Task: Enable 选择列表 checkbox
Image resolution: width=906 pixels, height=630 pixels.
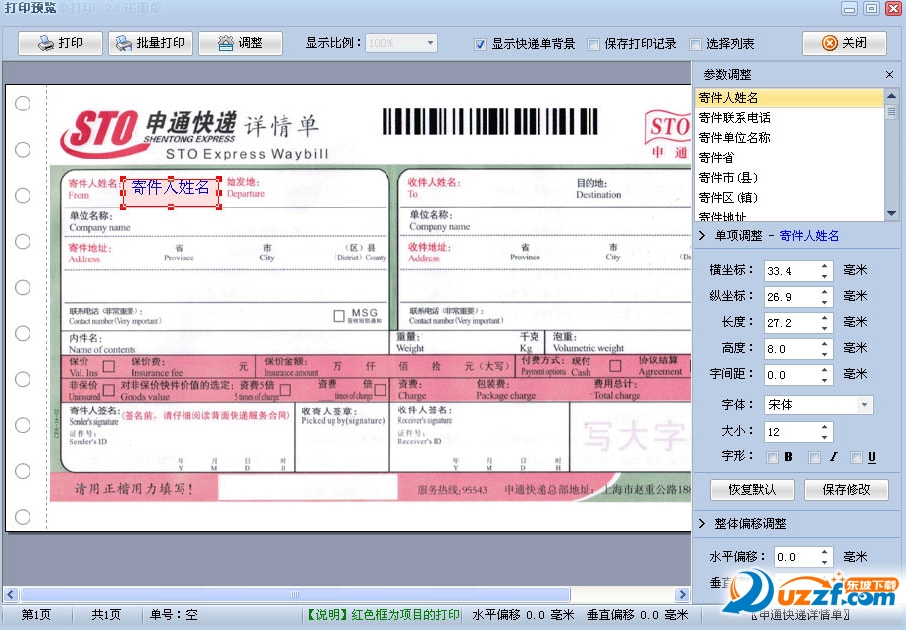Action: pyautogui.click(x=695, y=45)
